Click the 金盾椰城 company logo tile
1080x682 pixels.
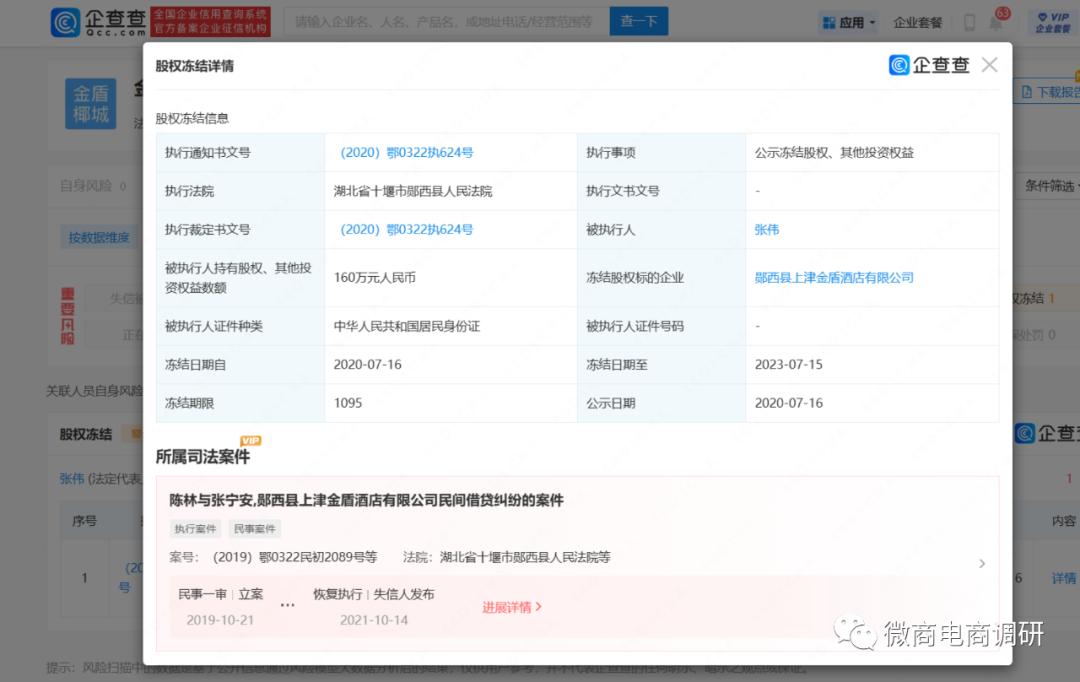(x=90, y=104)
